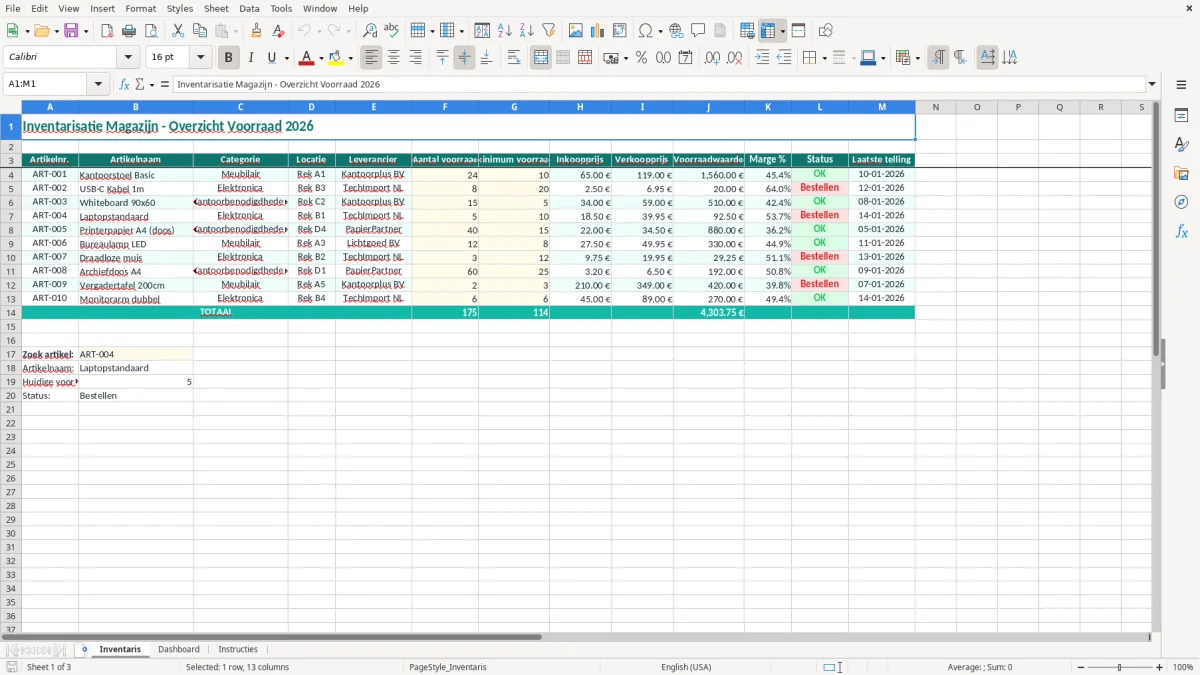Screen dimensions: 1200x675
Task: Click the Clone Formatting paintbrush icon
Action: coord(256,31)
